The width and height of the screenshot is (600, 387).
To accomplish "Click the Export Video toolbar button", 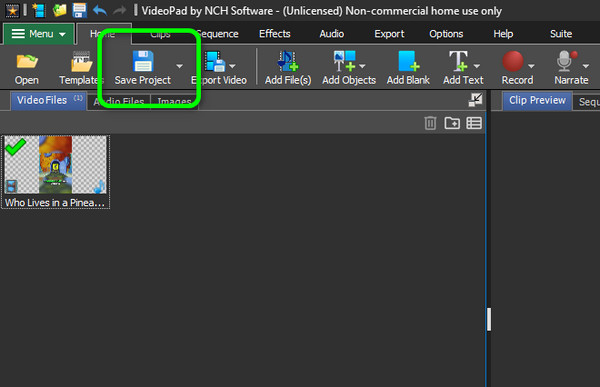I will pyautogui.click(x=218, y=69).
